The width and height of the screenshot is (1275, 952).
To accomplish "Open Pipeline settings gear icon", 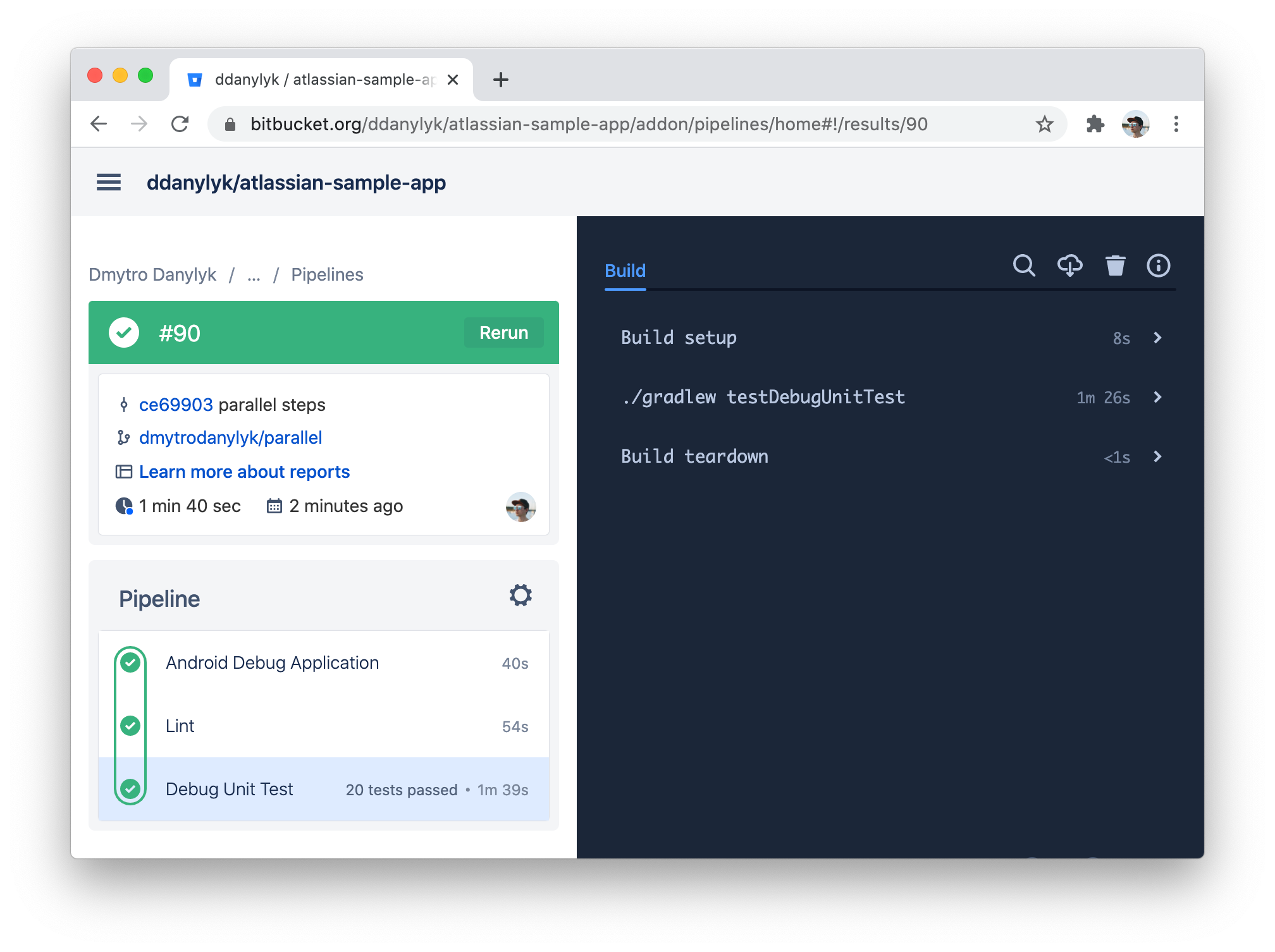I will coord(520,595).
